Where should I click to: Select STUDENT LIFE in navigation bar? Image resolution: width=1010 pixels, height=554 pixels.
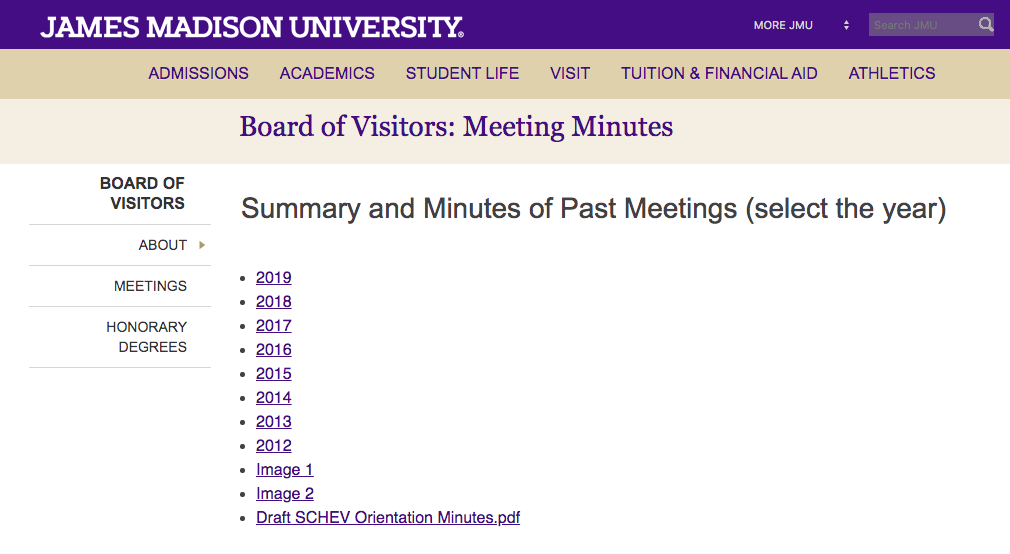click(x=462, y=73)
